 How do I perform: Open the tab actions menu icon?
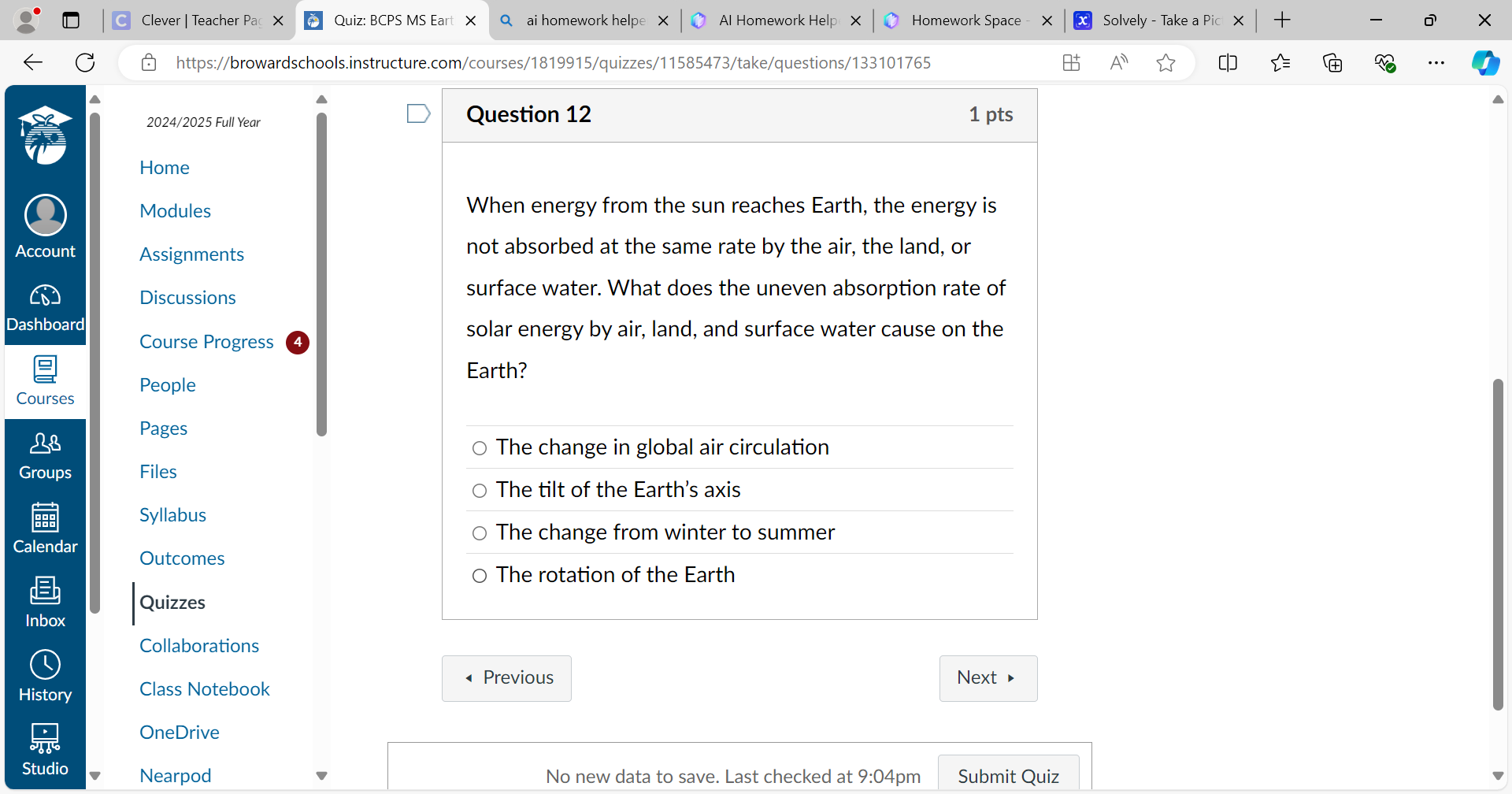tap(71, 20)
